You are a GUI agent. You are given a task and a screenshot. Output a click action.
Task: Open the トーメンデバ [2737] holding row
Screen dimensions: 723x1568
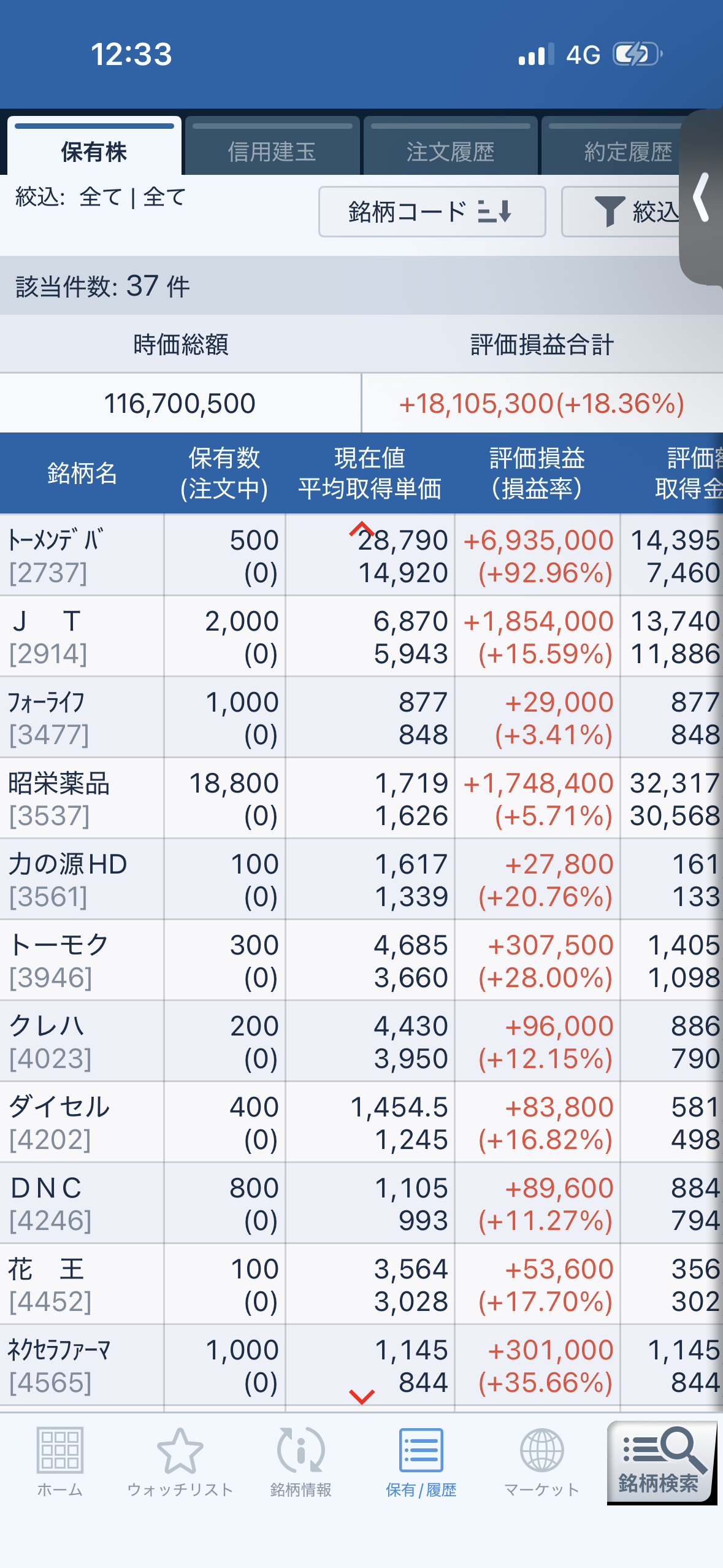coord(361,556)
